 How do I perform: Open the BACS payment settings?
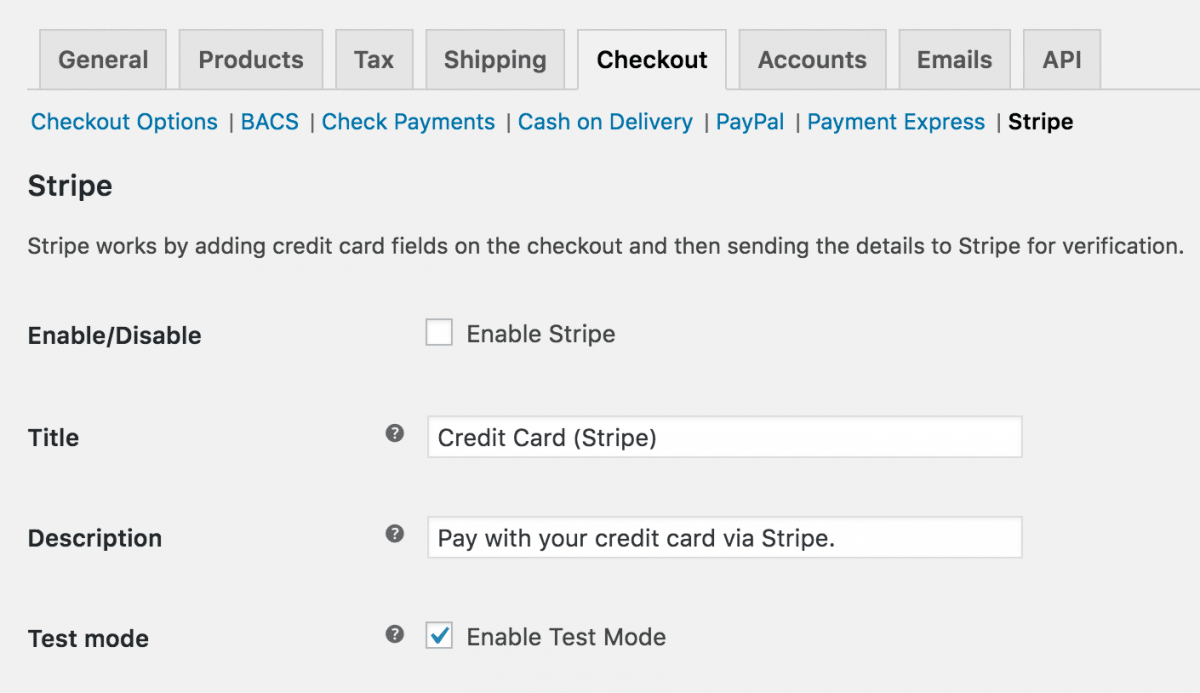tap(269, 121)
